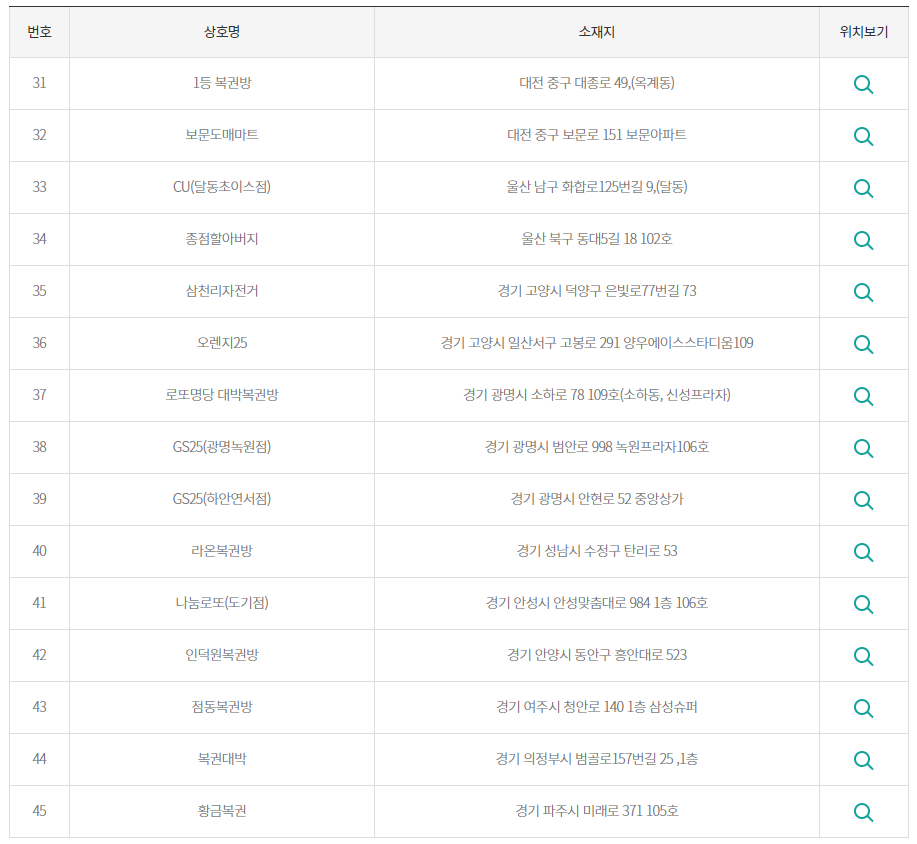This screenshot has width=917, height=844.
Task: Click the 소재지 column header
Action: coord(597,32)
